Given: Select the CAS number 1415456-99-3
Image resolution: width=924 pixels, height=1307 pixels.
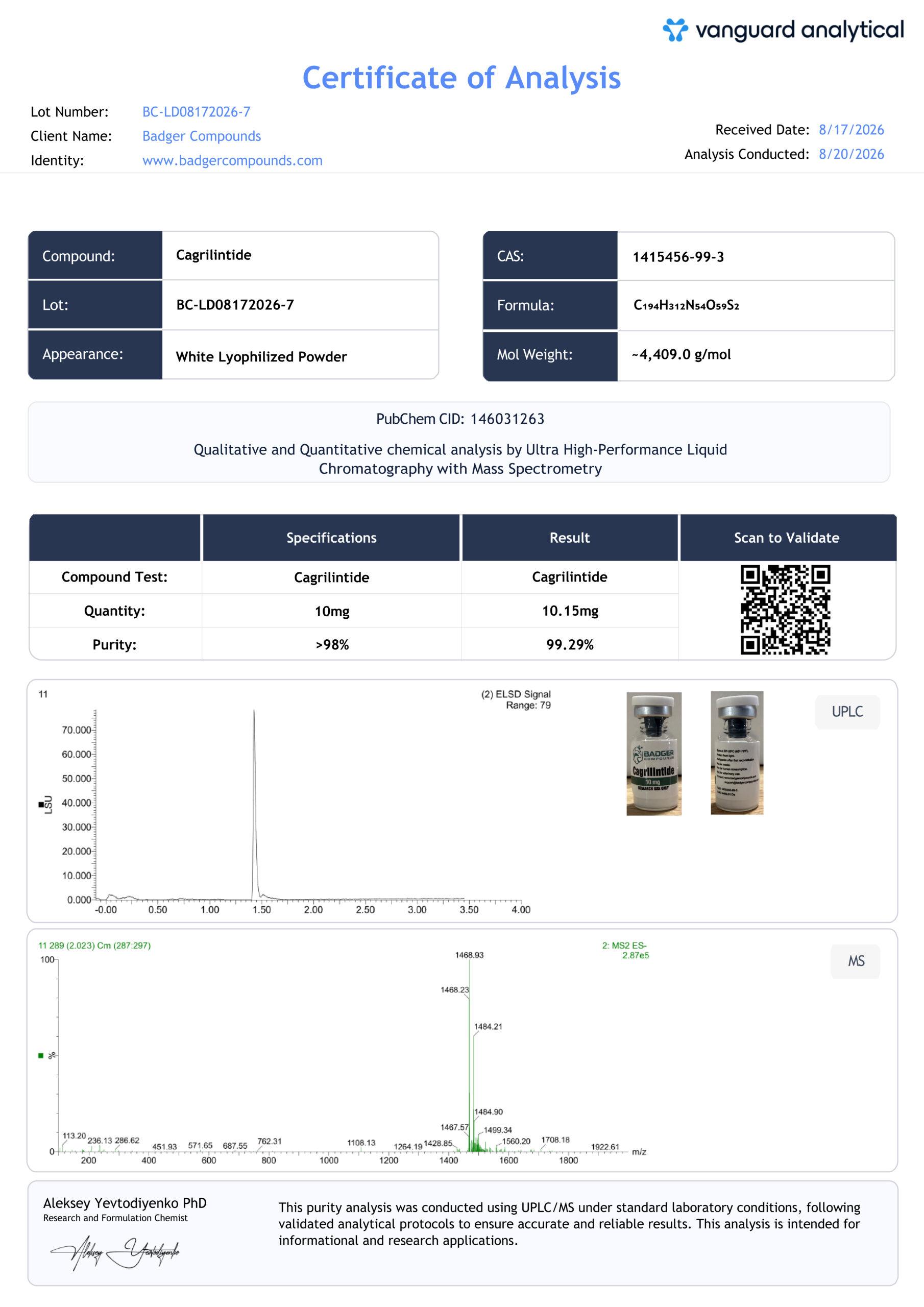Looking at the screenshot, I should pyautogui.click(x=678, y=257).
